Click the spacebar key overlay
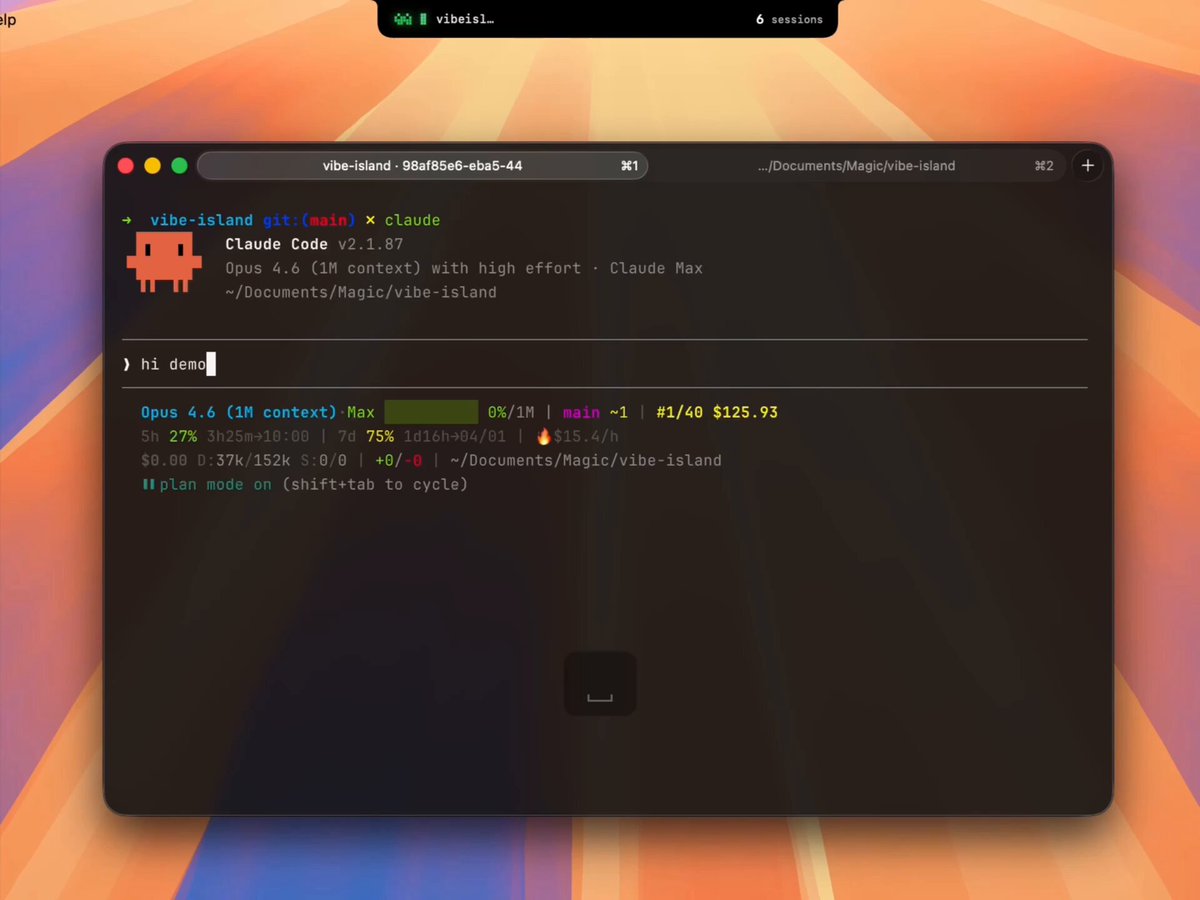Screen dimensions: 1200x900 pyautogui.click(x=600, y=684)
